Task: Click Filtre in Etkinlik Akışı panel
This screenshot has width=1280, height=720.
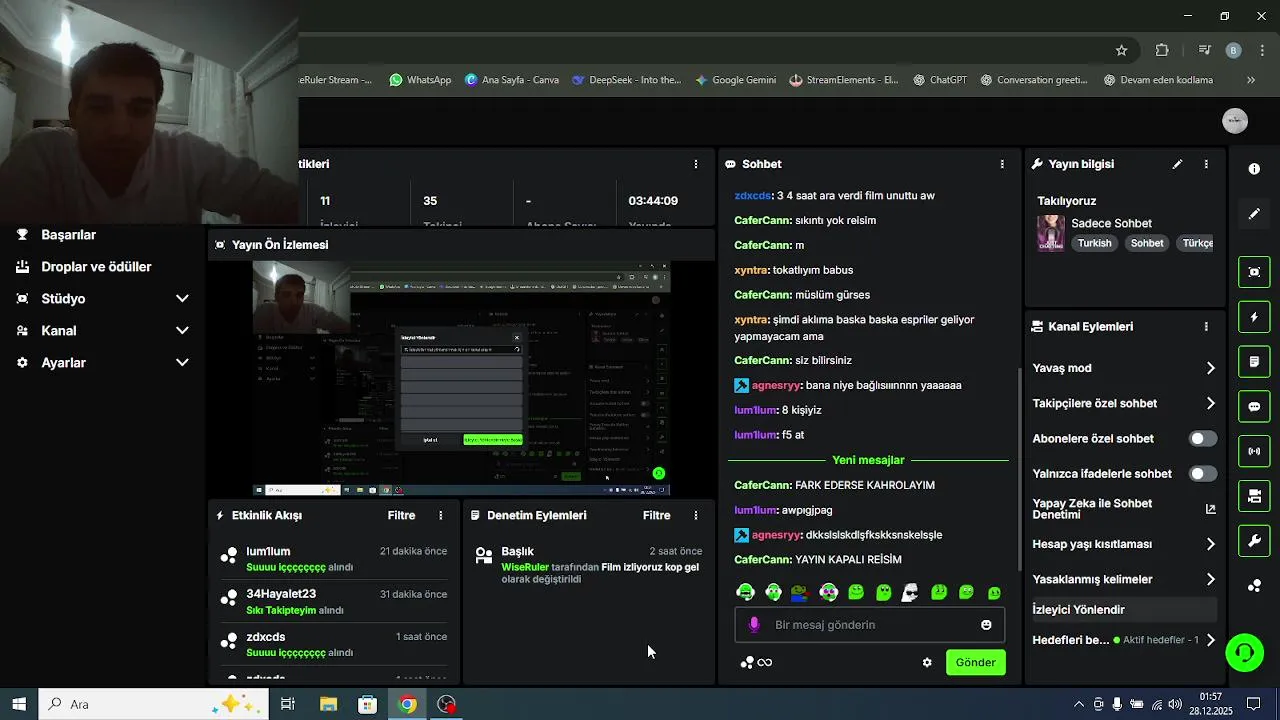Action: [401, 516]
